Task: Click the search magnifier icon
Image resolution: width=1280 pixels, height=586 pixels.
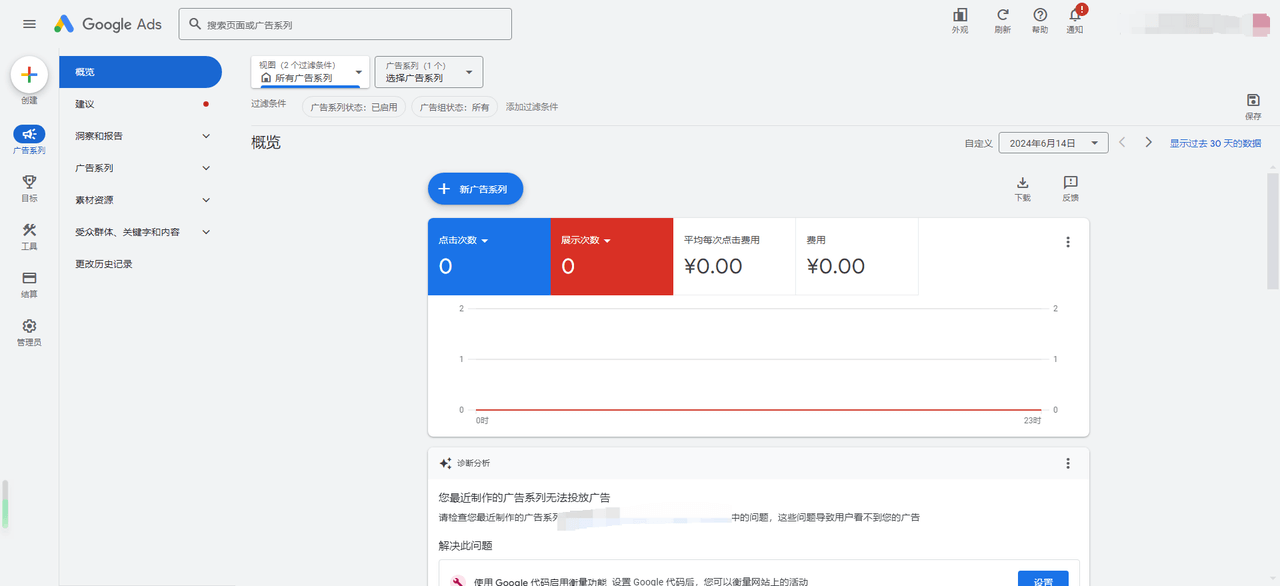Action: coord(195,24)
